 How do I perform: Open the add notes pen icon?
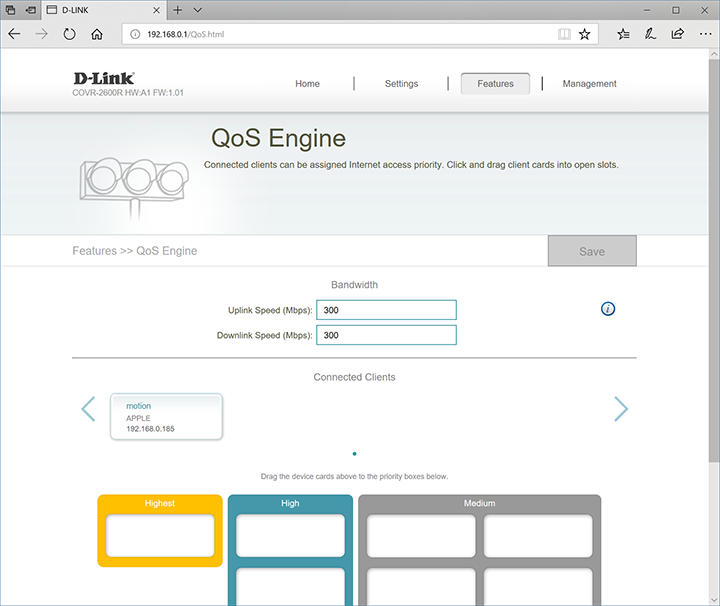tap(651, 34)
